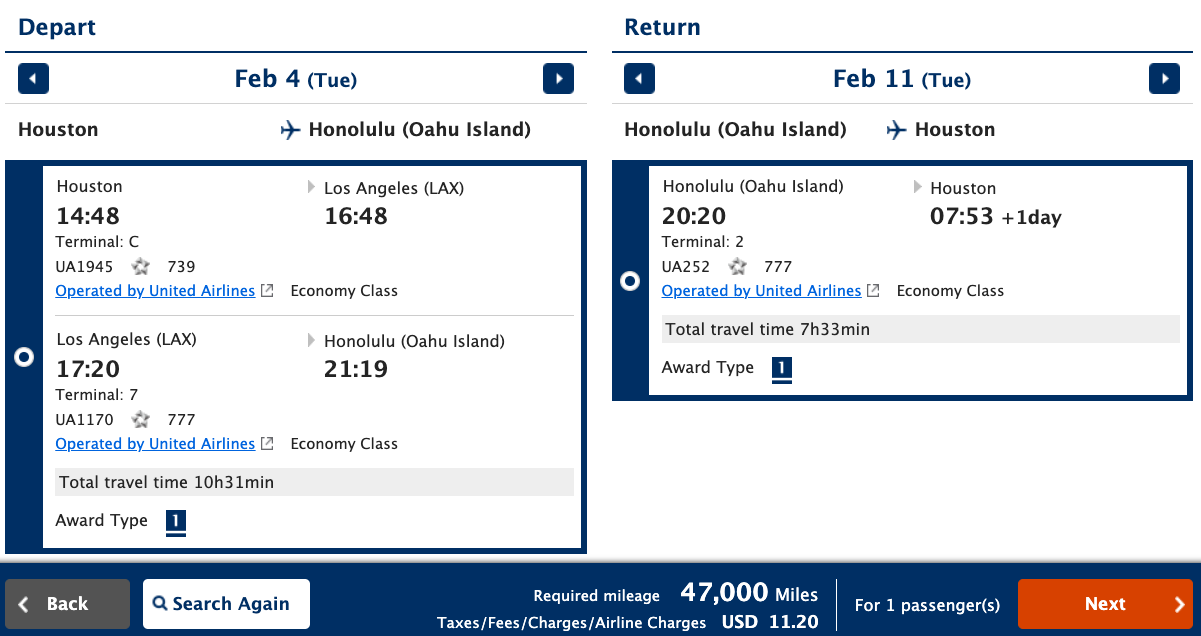Viewport: 1201px width, 636px height.
Task: Click return Award Type 1 badge
Action: point(782,368)
